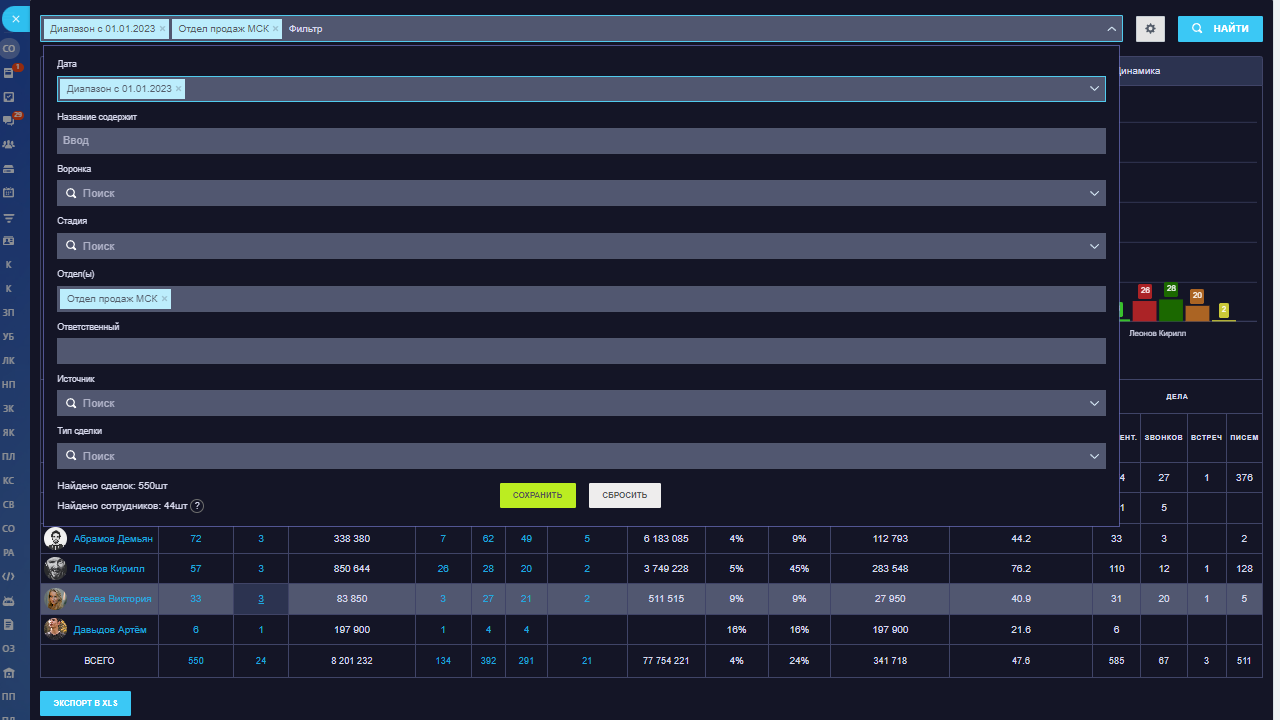
Task: Open the Тип сделки dropdown
Action: click(x=1094, y=456)
